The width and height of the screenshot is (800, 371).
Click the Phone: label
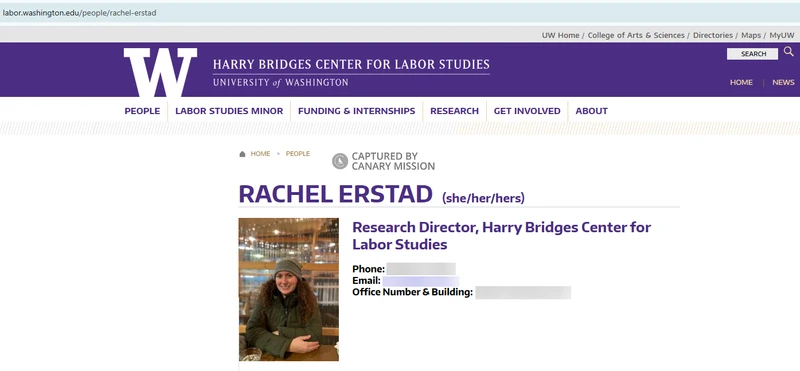(368, 269)
